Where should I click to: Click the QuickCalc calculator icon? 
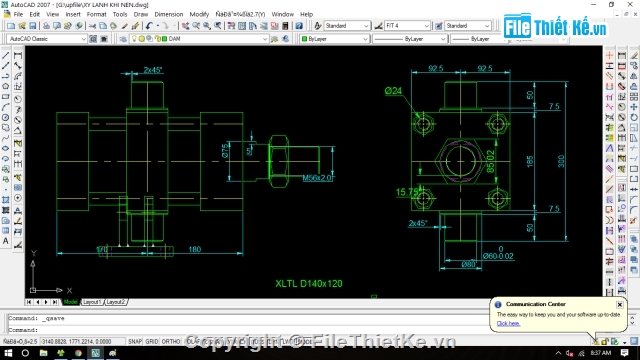coord(285,26)
